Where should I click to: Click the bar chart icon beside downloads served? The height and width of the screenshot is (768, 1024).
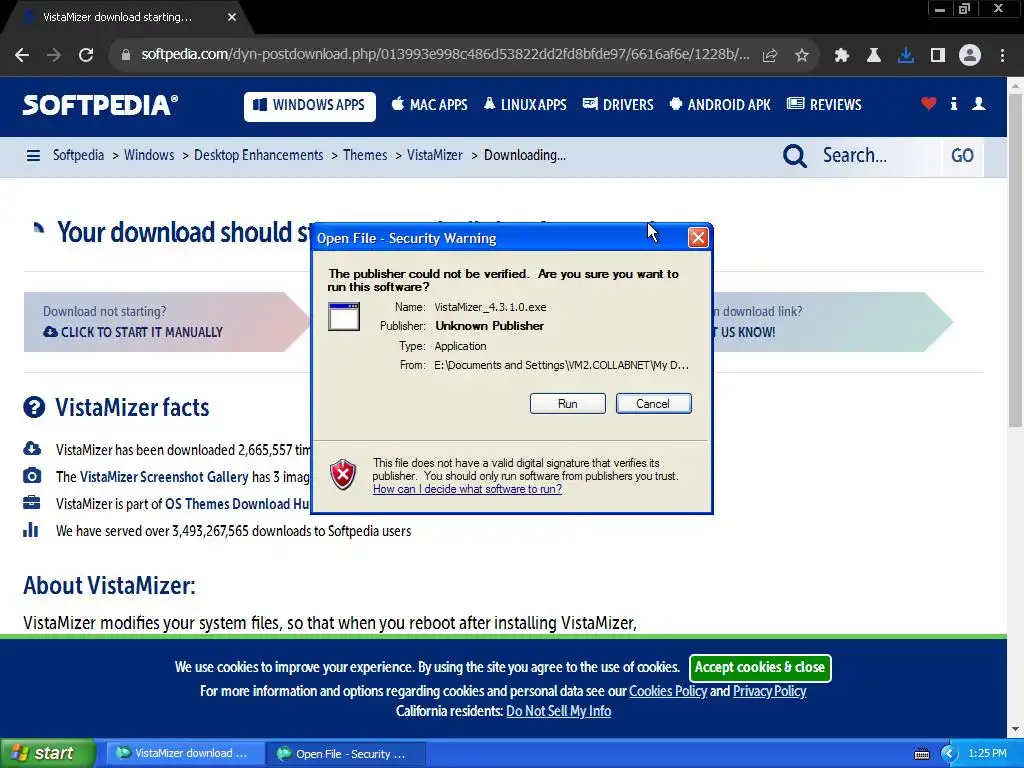[x=31, y=530]
